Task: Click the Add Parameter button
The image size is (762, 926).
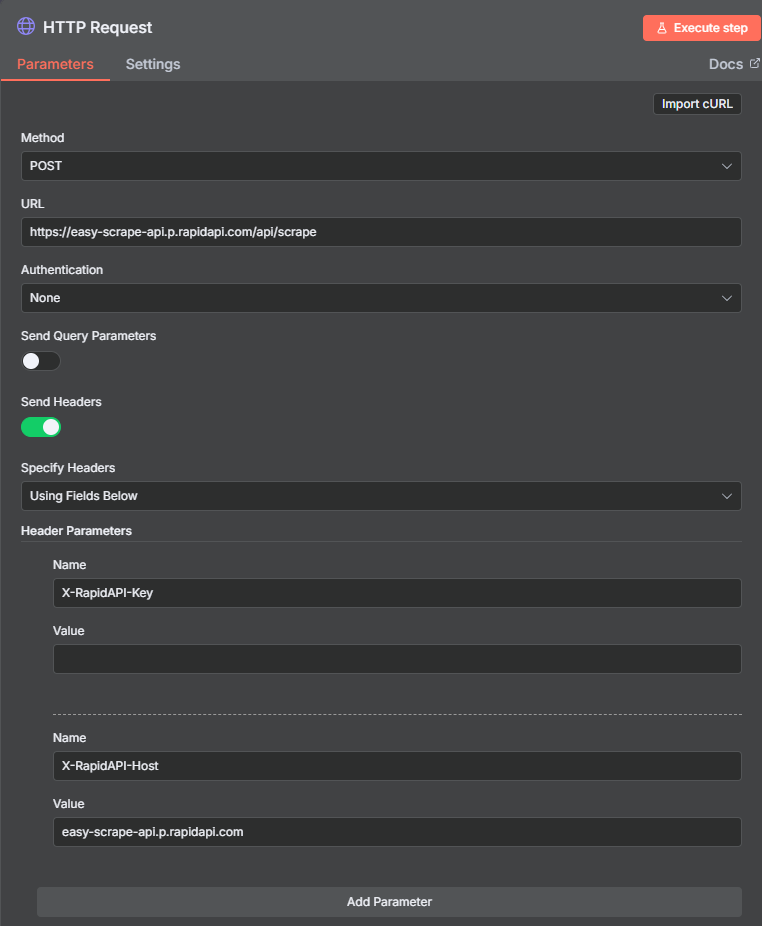Action: pyautogui.click(x=389, y=902)
